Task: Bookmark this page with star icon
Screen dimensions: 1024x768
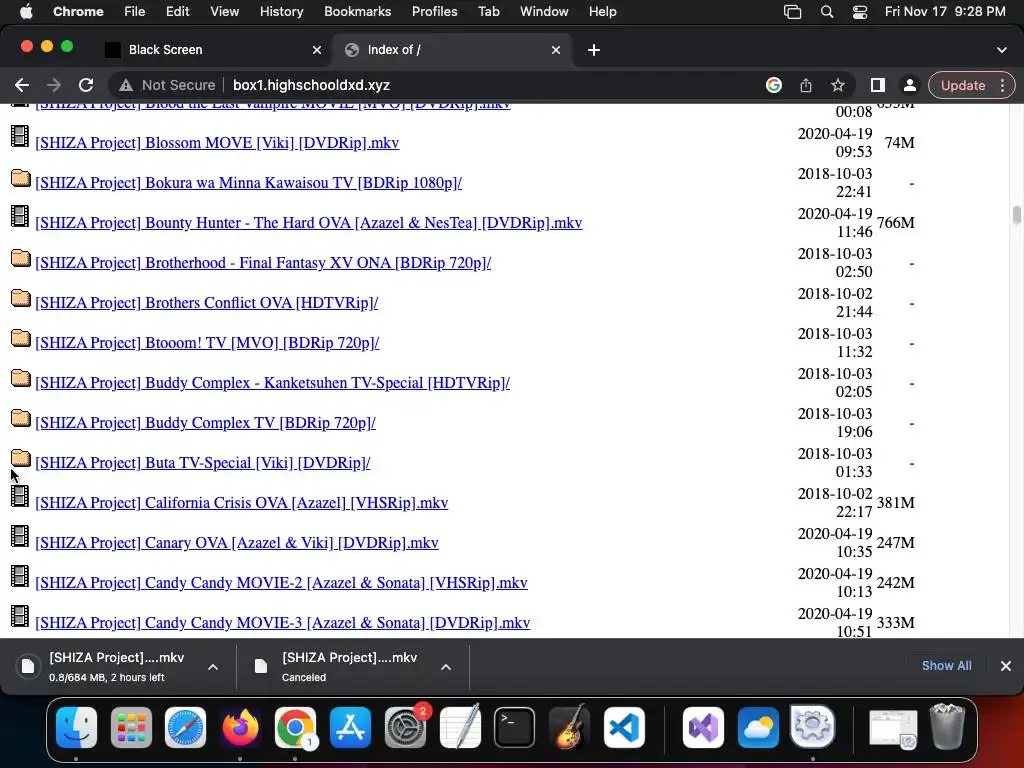Action: 838,85
